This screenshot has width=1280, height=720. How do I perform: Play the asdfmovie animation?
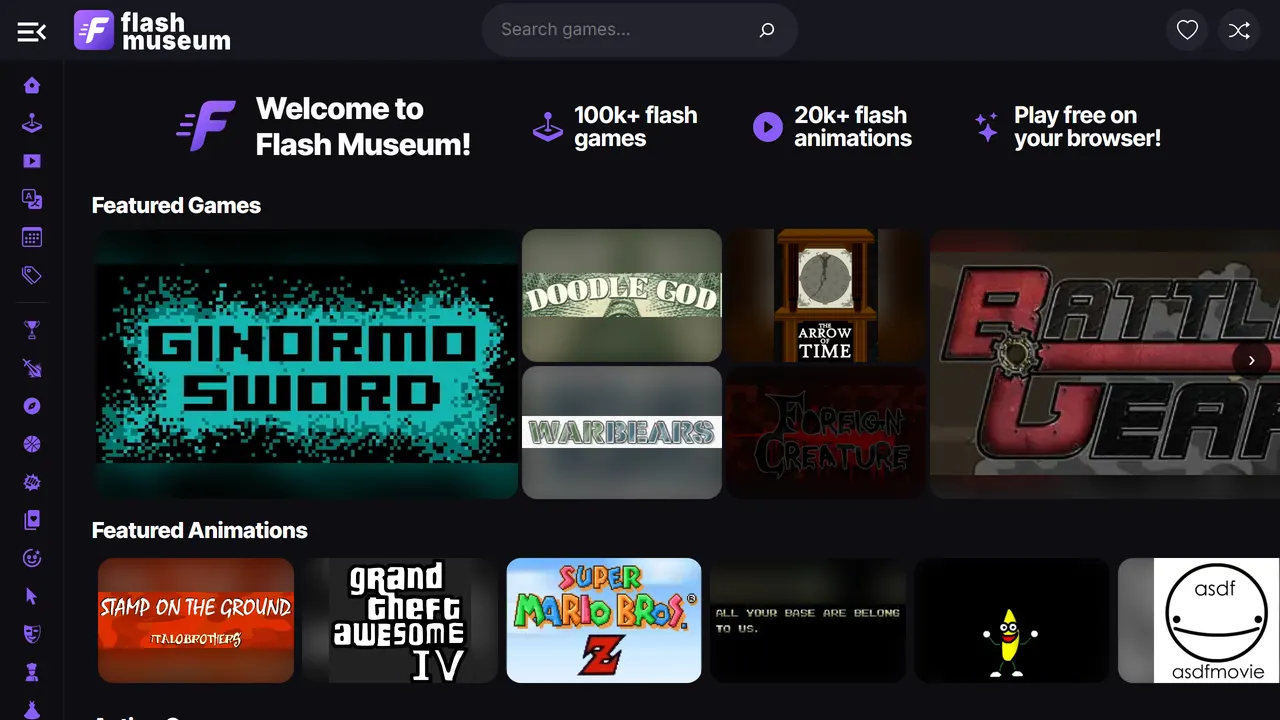(1199, 620)
